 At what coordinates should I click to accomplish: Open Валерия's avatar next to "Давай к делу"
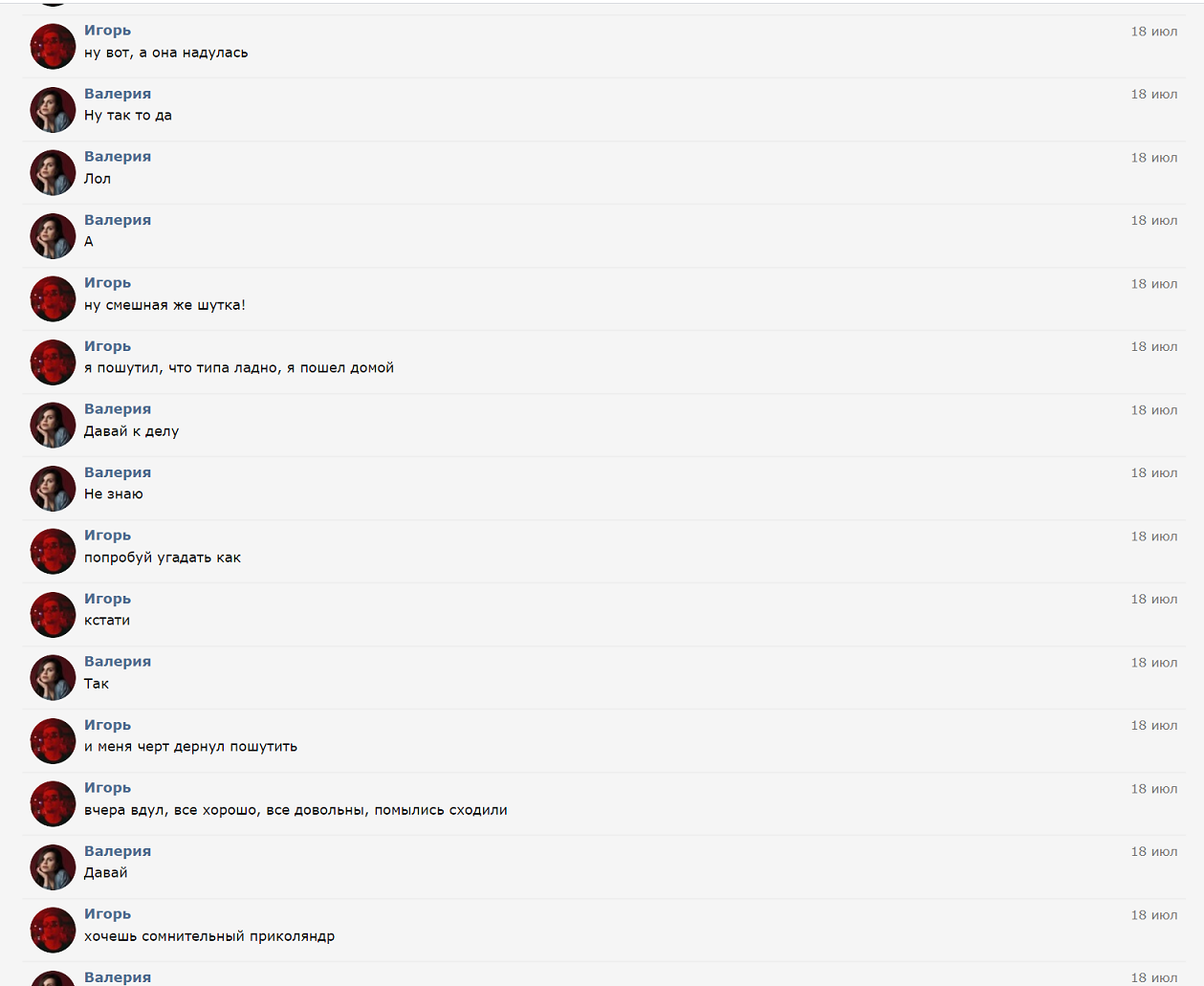pyautogui.click(x=53, y=426)
